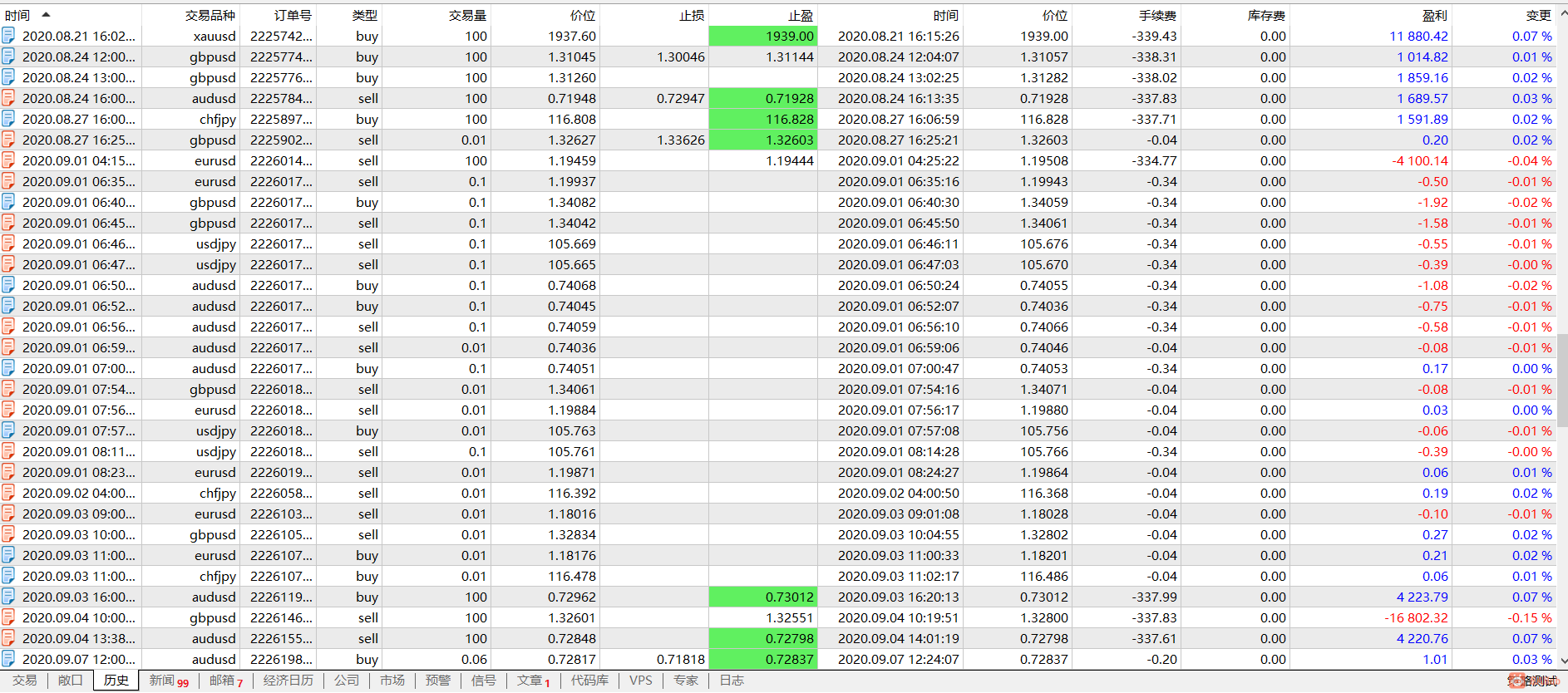This screenshot has height=693, width=1568.
Task: Click the buy icon for audusd at 2020.09.01 07:00
Action: [x=8, y=368]
